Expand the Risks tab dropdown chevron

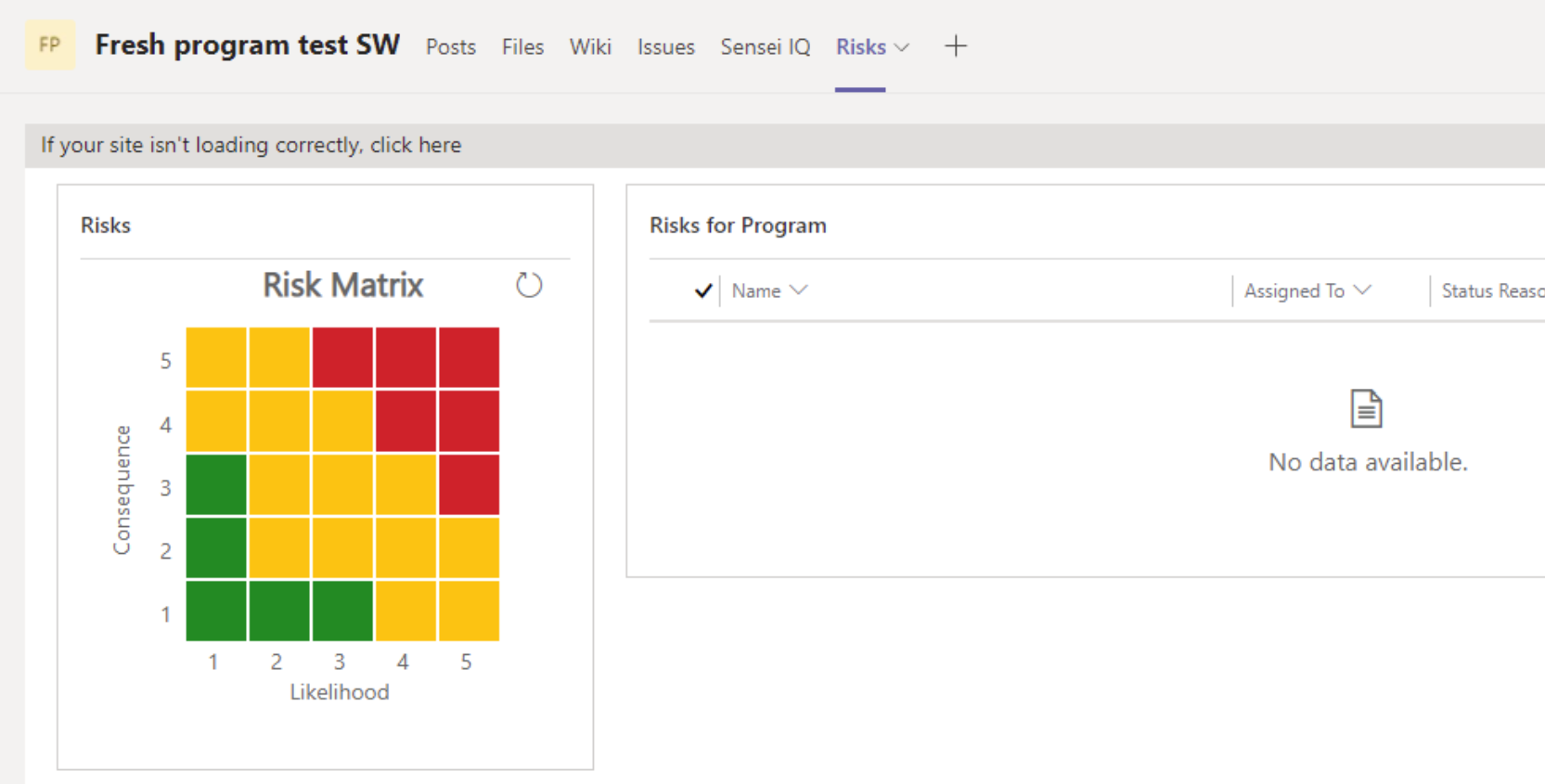click(x=902, y=47)
